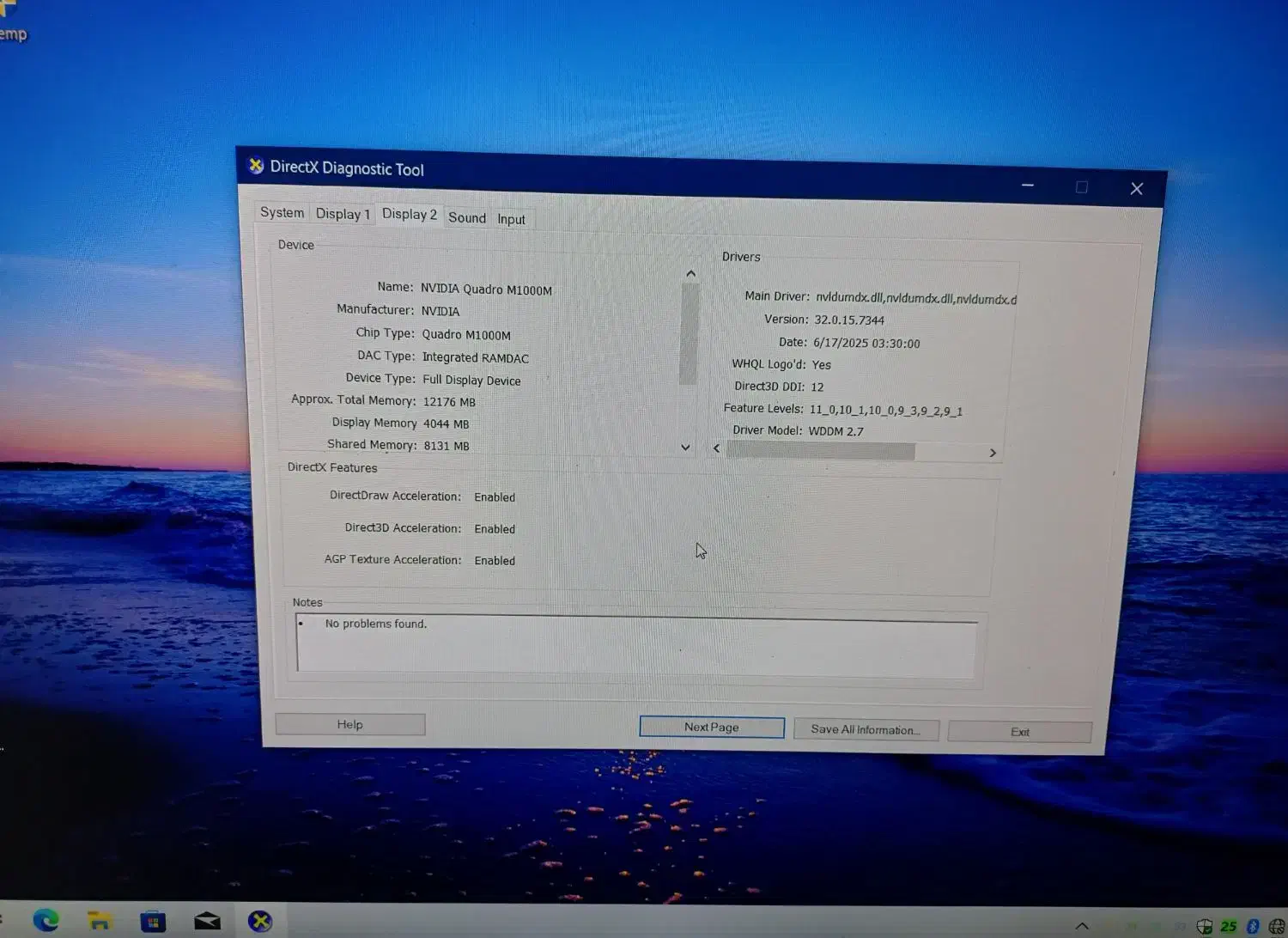Click the Drivers panel scroll-right arrow
Image resolution: width=1288 pixels, height=938 pixels.
click(x=993, y=453)
